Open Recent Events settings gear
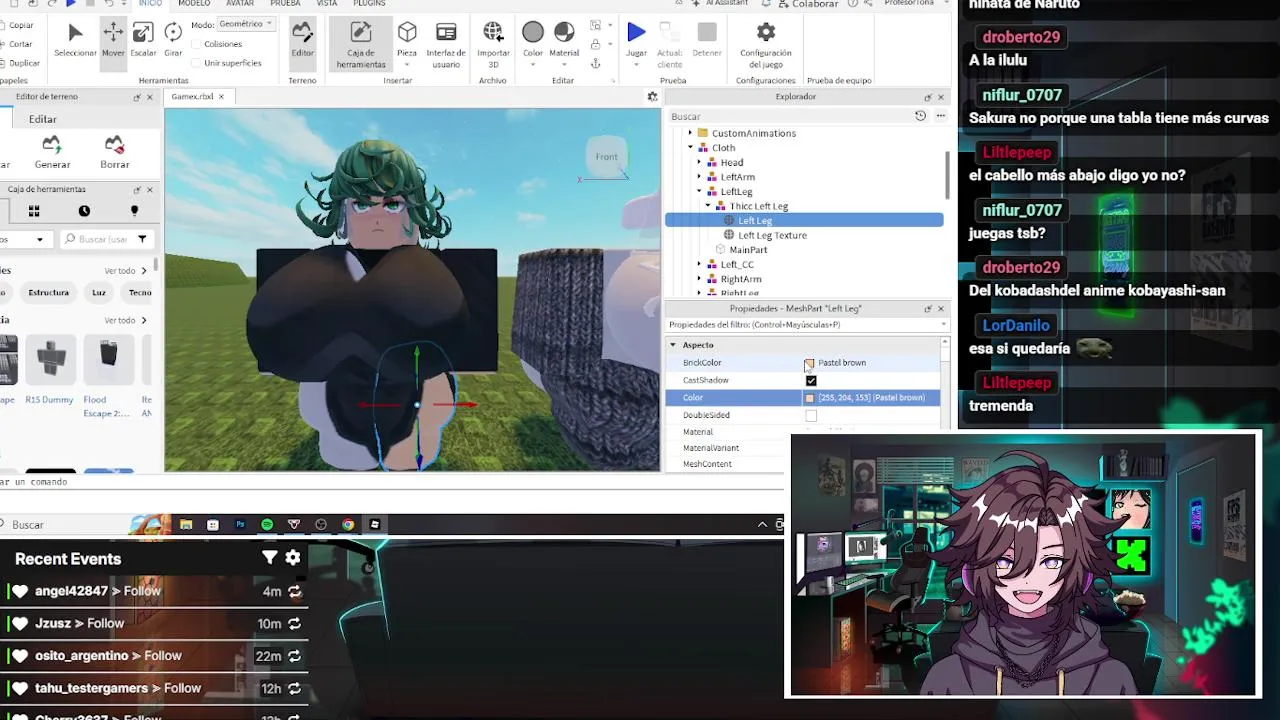1280x720 pixels. (293, 558)
